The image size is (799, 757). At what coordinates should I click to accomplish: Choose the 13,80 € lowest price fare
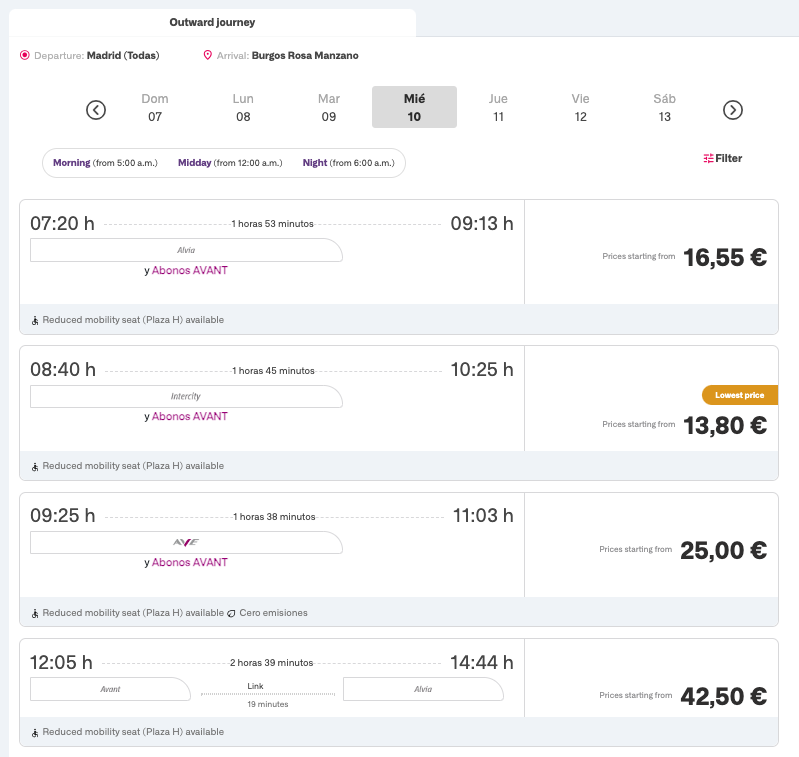[x=724, y=425]
